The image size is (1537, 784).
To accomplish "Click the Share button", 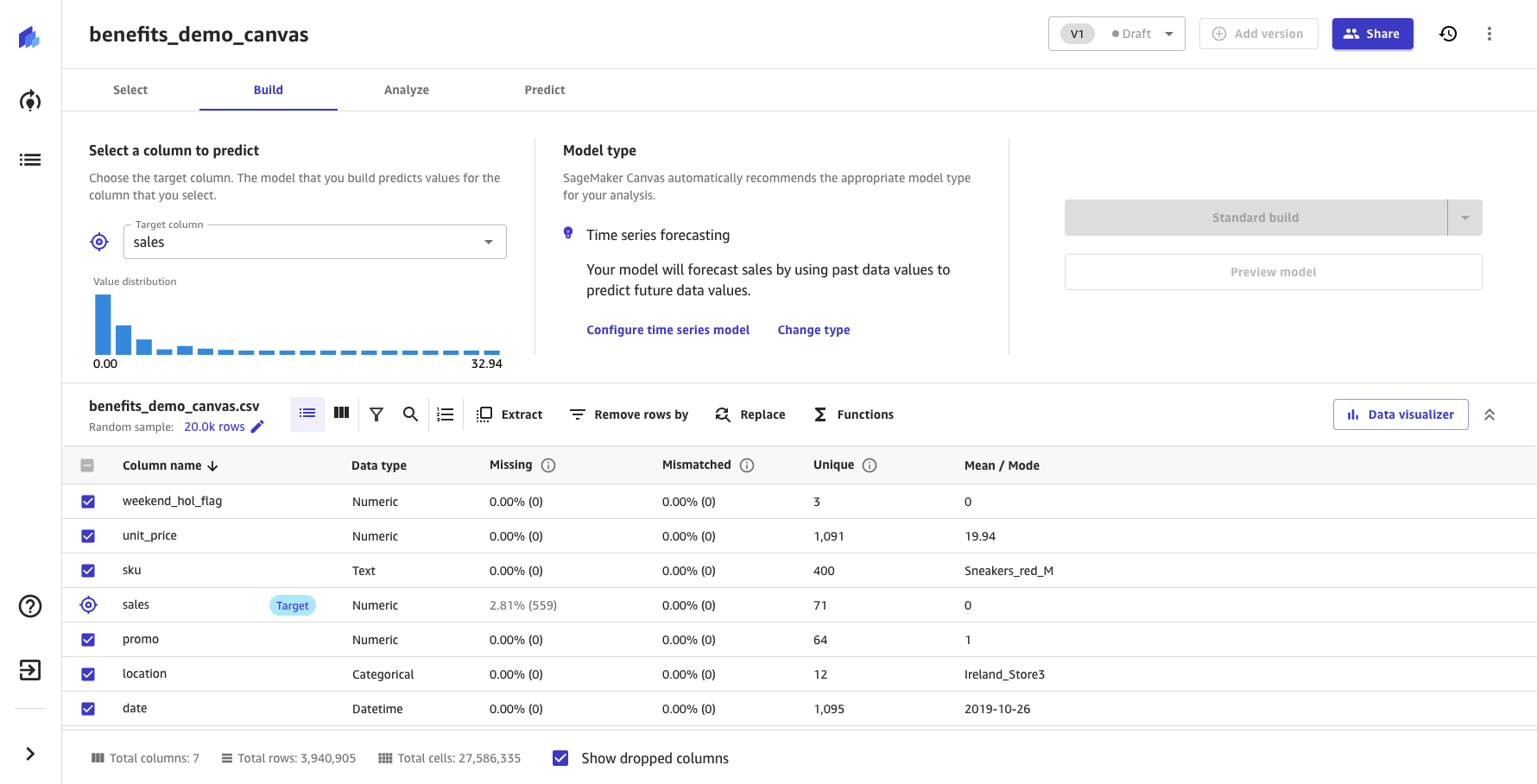I will pyautogui.click(x=1372, y=34).
